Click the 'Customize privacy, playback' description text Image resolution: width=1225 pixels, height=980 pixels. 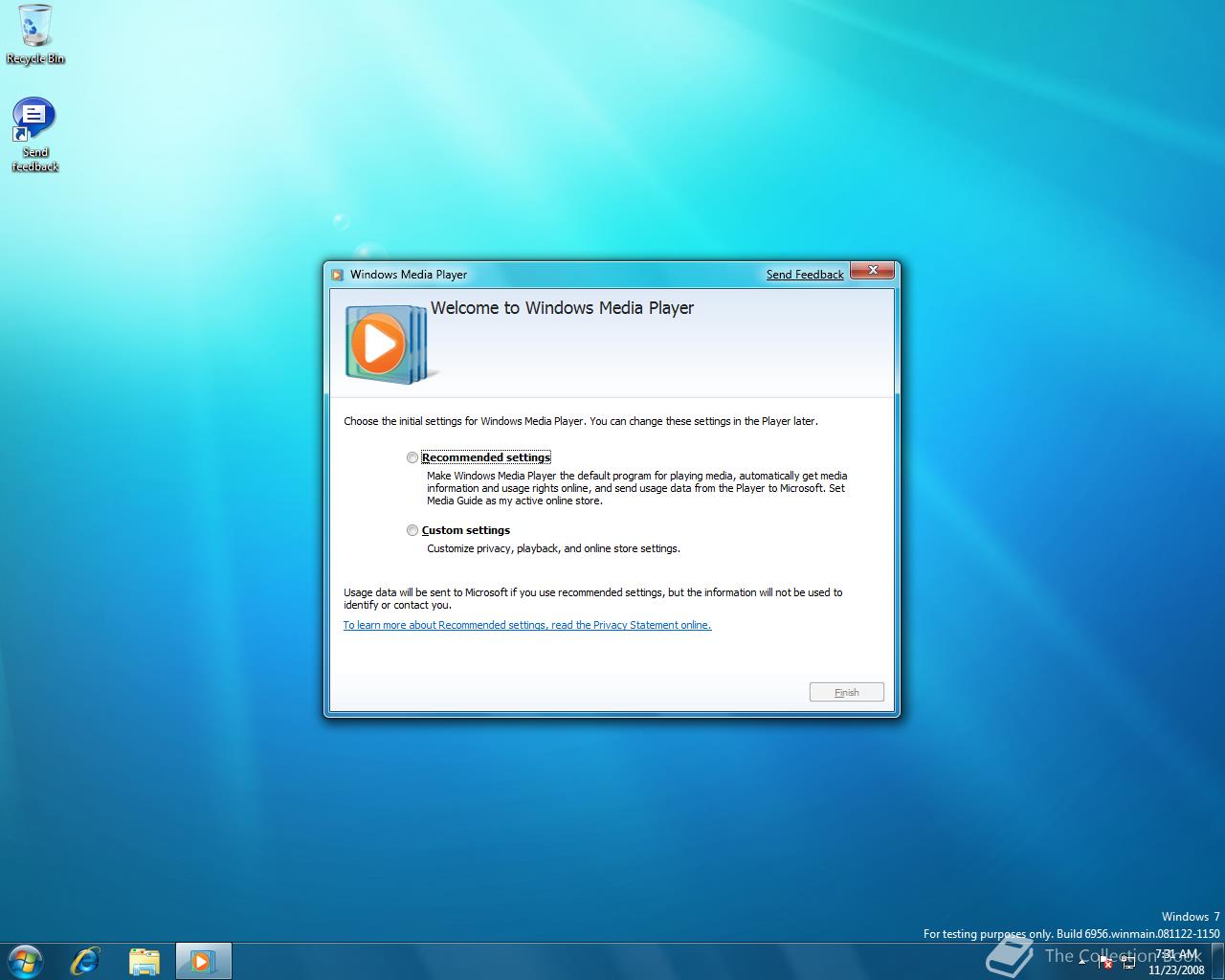point(553,548)
